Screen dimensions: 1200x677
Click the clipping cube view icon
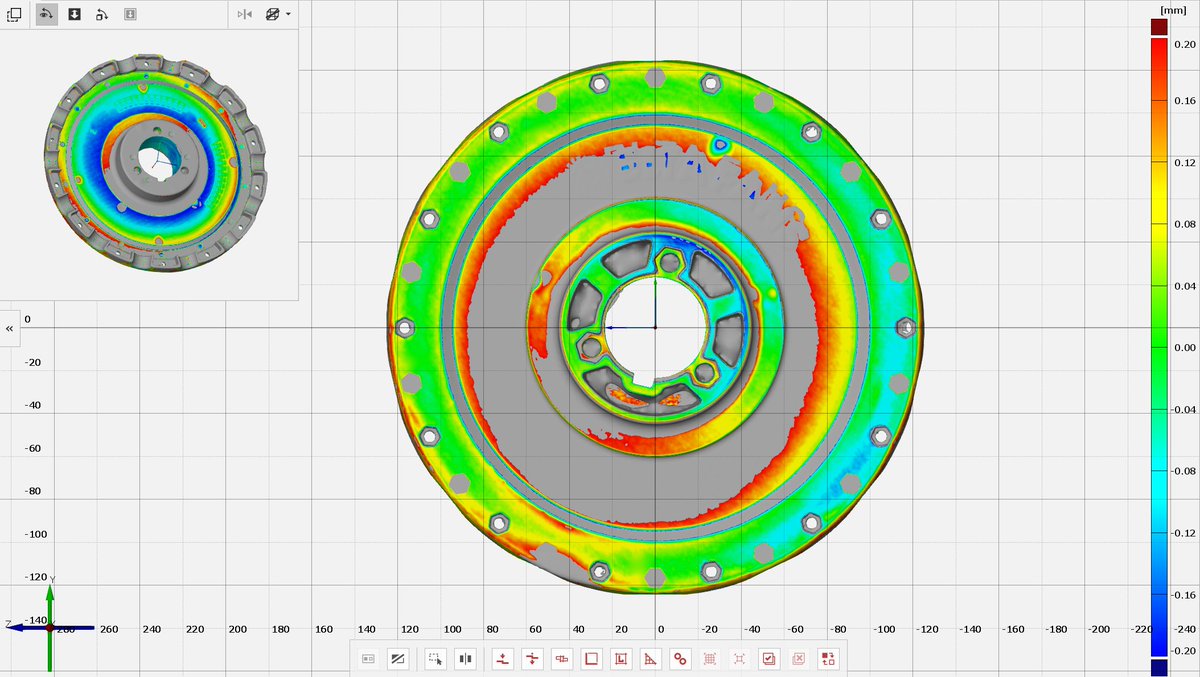[272, 14]
